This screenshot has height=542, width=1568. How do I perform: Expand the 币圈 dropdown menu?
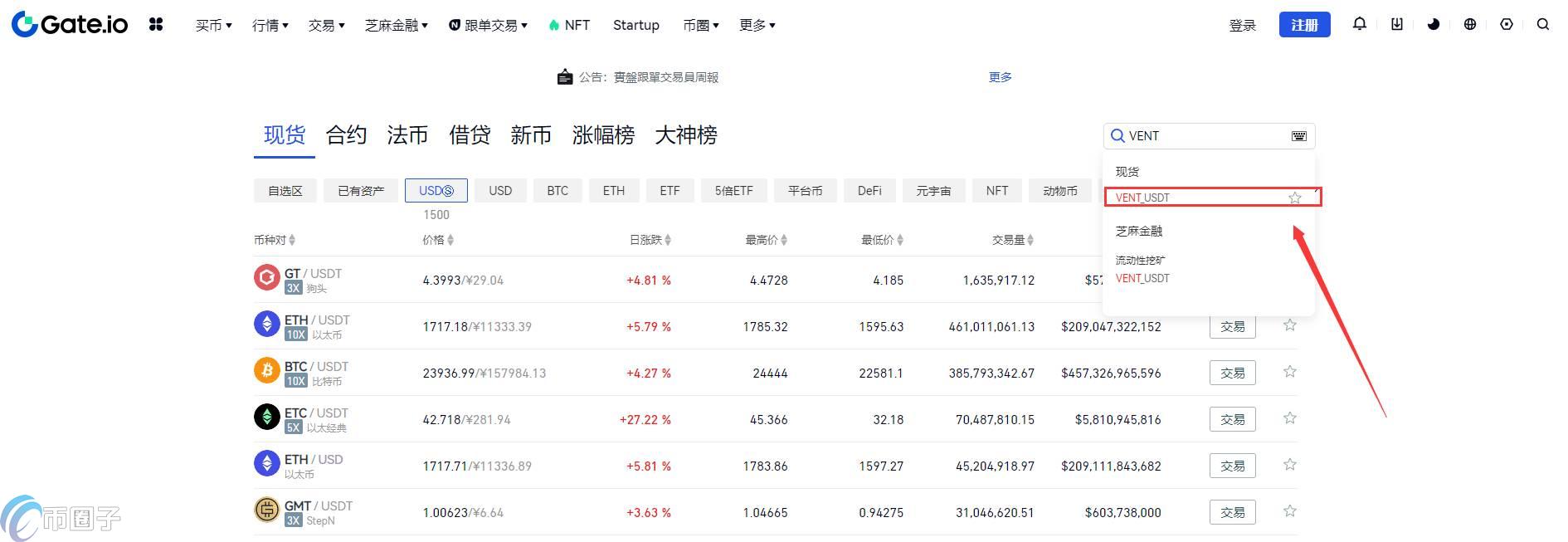701,25
